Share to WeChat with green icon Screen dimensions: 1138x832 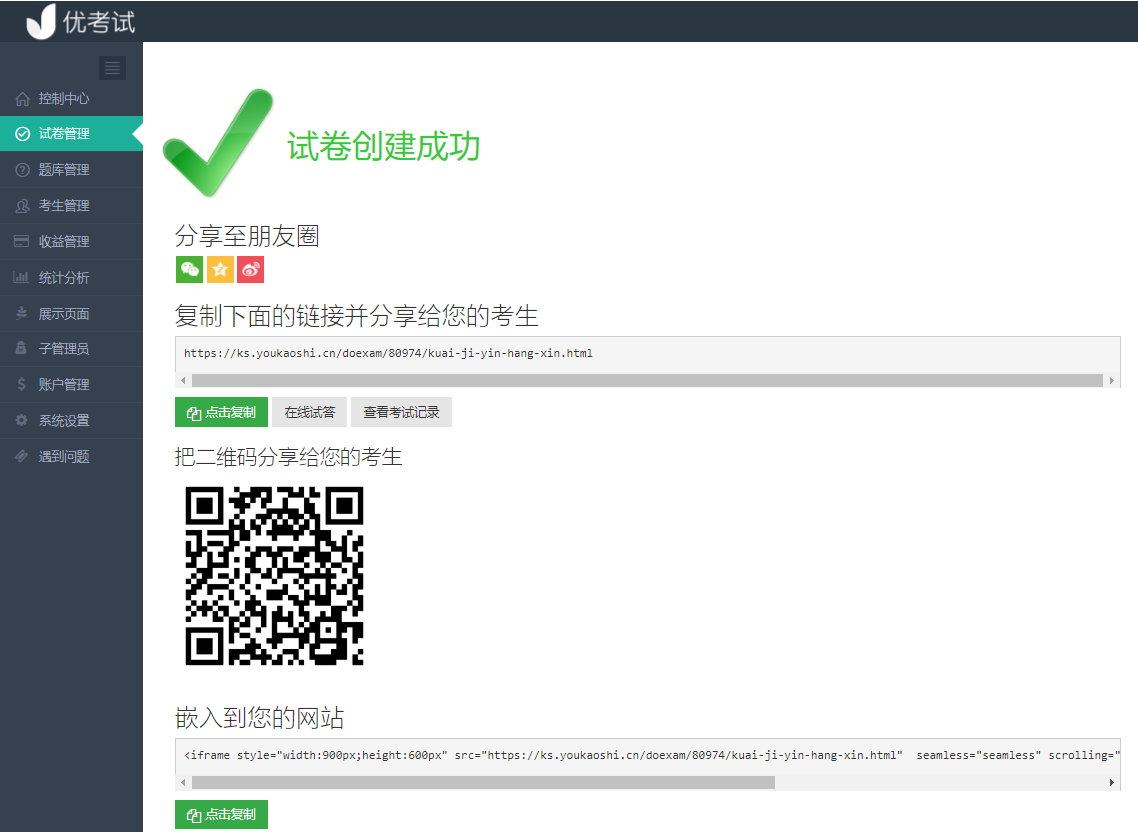[x=189, y=269]
